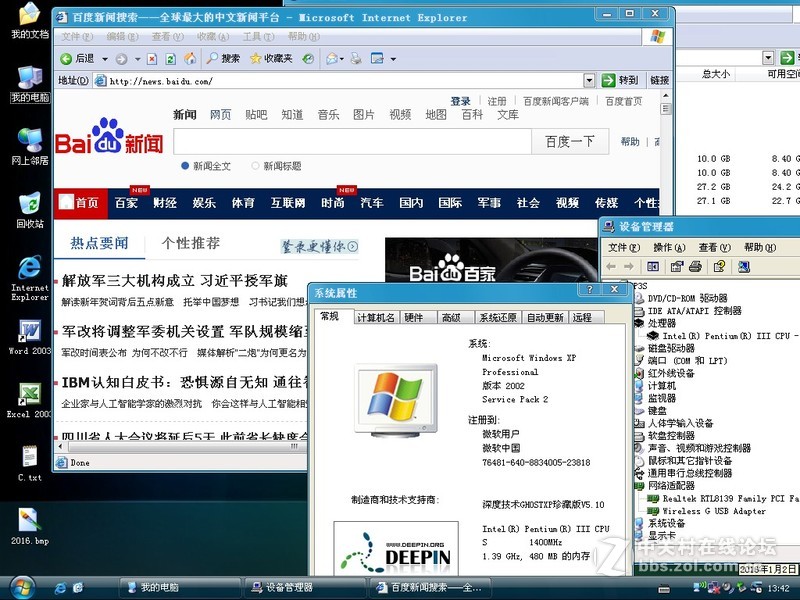Click the Baidu news search input field
The width and height of the screenshot is (800, 600).
[353, 141]
